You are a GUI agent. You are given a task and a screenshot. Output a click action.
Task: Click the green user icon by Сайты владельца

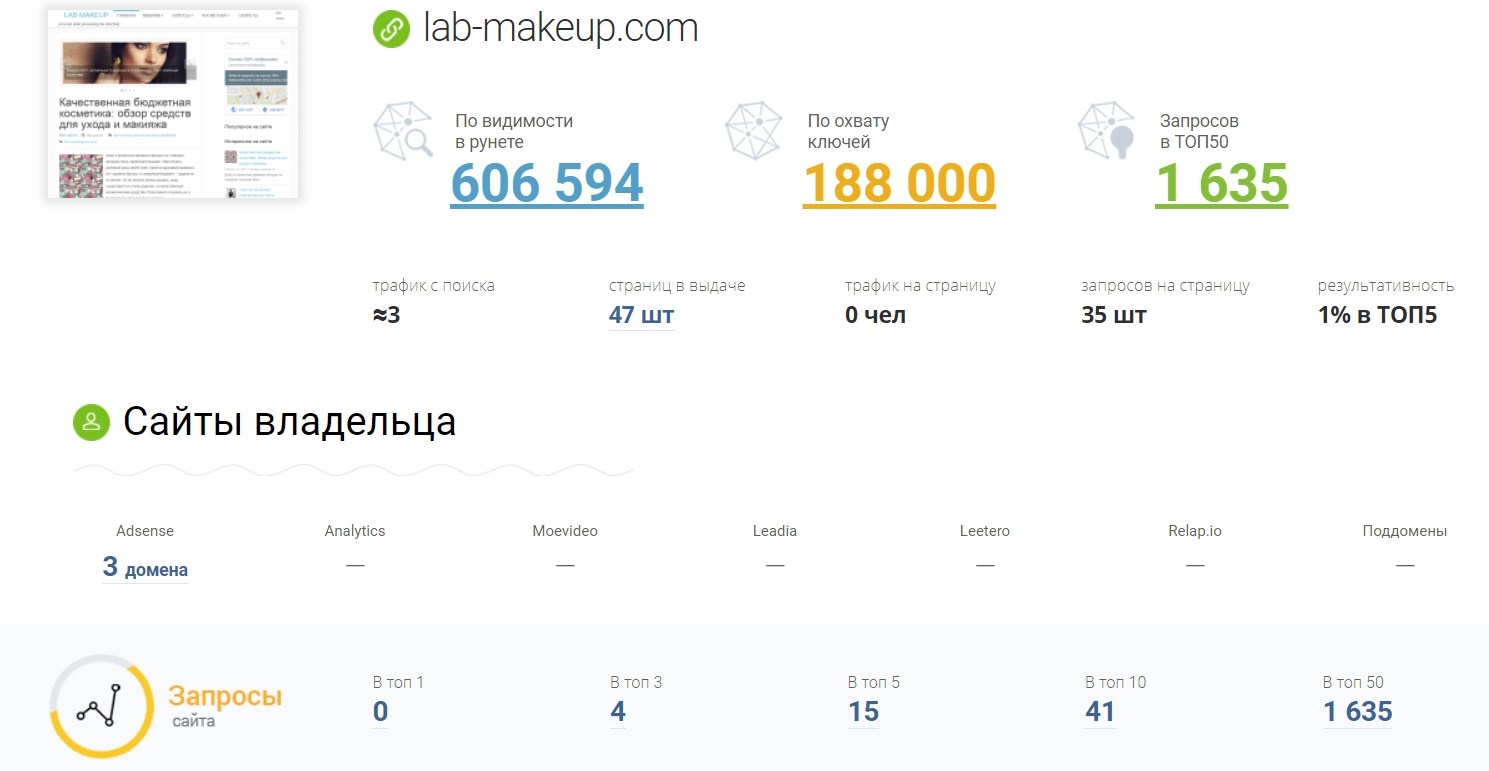point(91,422)
